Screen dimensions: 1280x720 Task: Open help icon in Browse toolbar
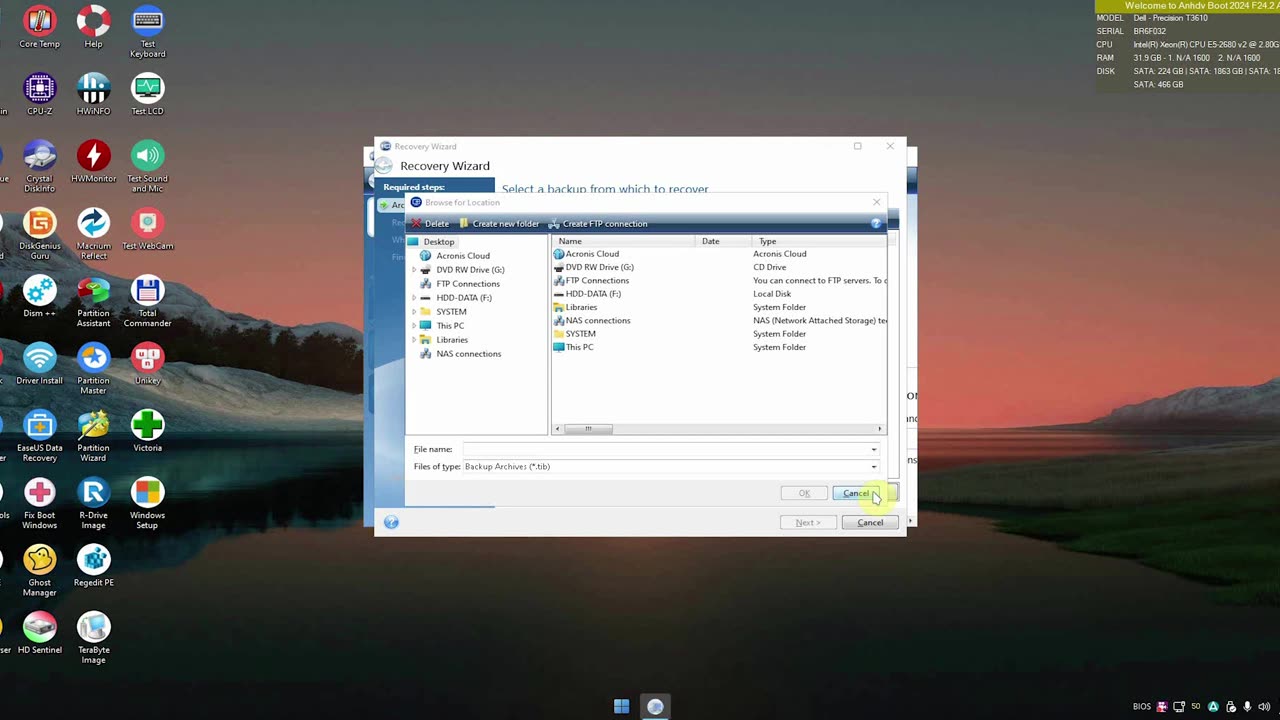pyautogui.click(x=876, y=224)
